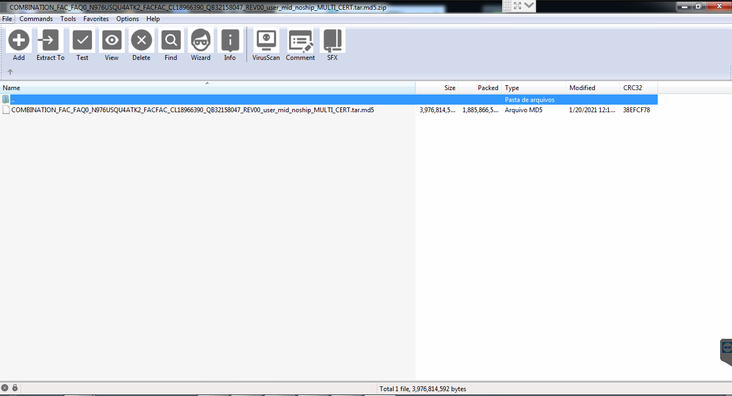Sort by Size column header
732x396 pixels.
click(437, 88)
